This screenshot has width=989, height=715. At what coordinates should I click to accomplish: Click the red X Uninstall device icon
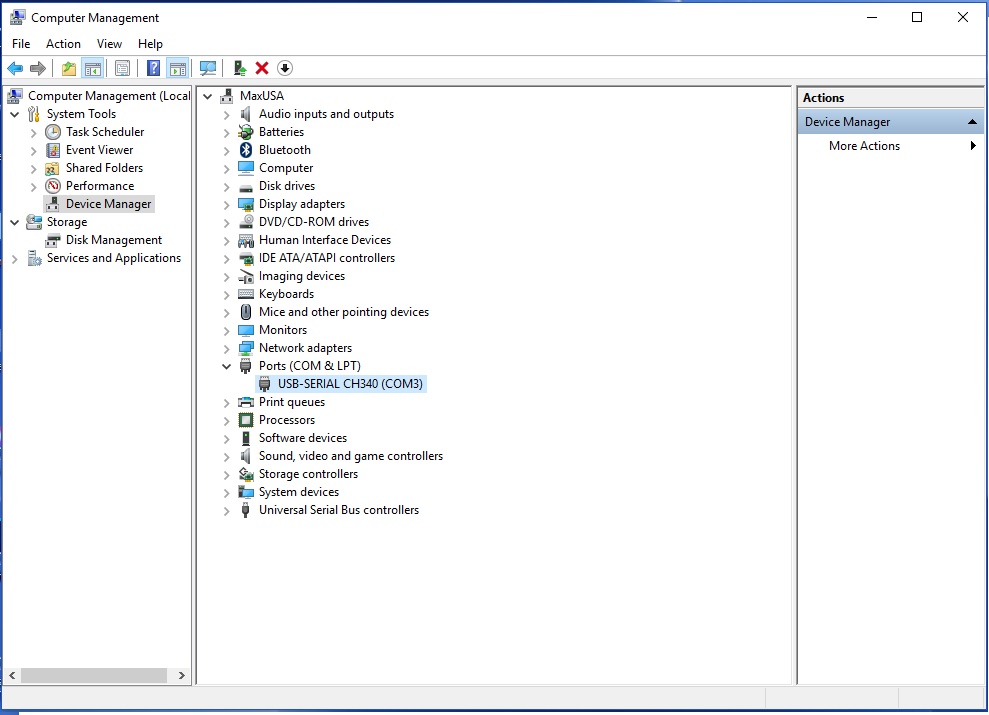262,68
